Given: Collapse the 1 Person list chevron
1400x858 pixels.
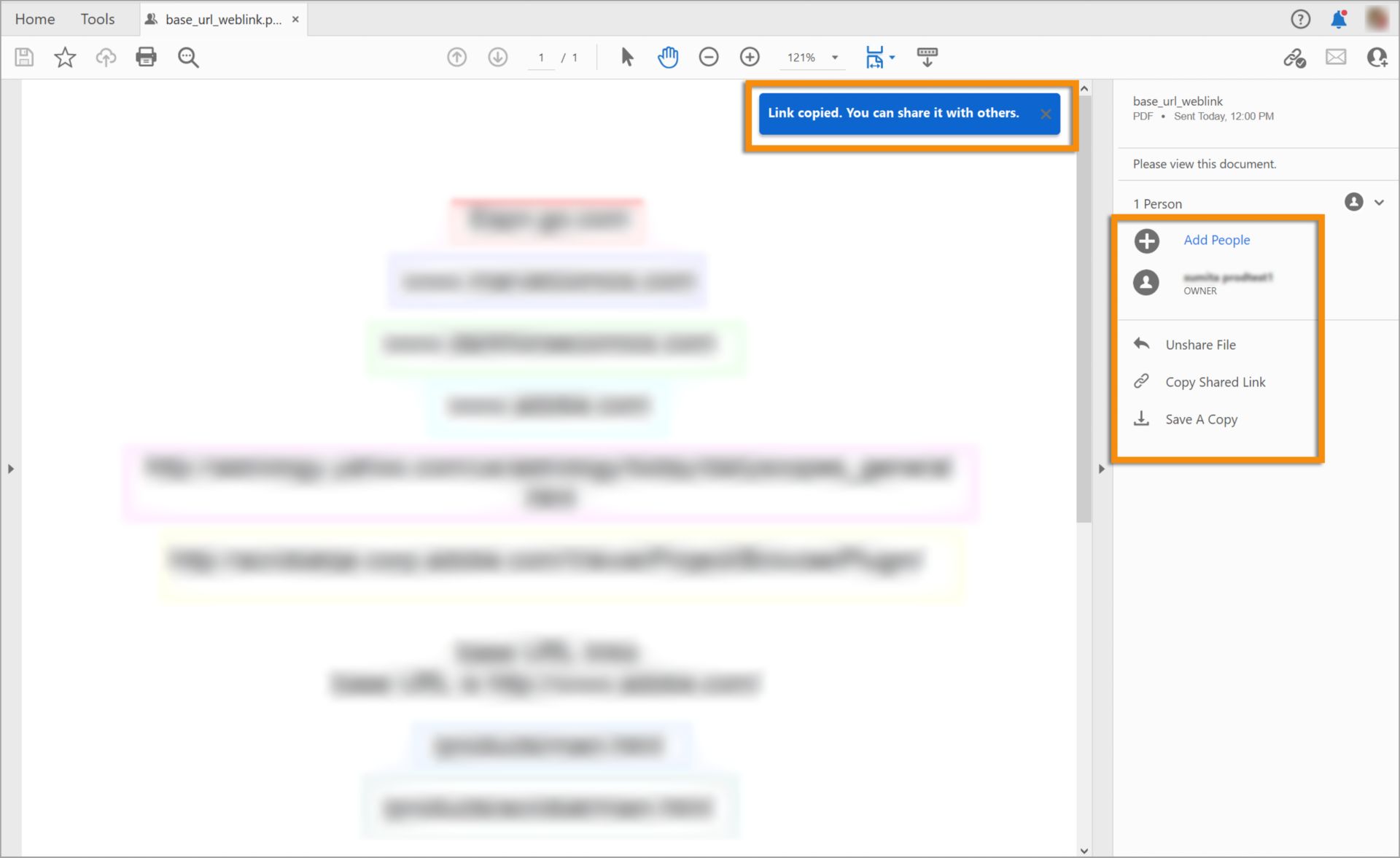Looking at the screenshot, I should pyautogui.click(x=1379, y=203).
